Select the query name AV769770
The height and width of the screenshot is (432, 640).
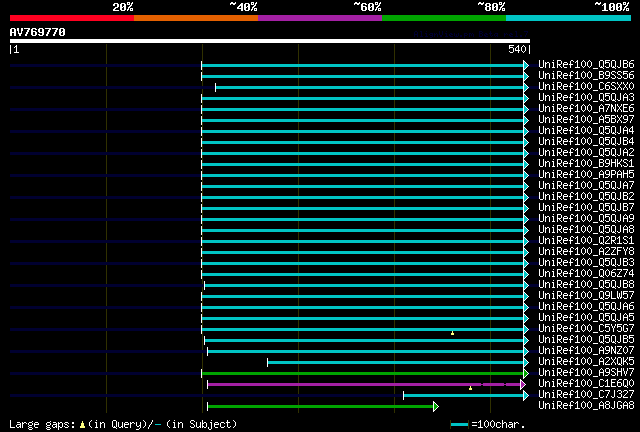[x=38, y=32]
